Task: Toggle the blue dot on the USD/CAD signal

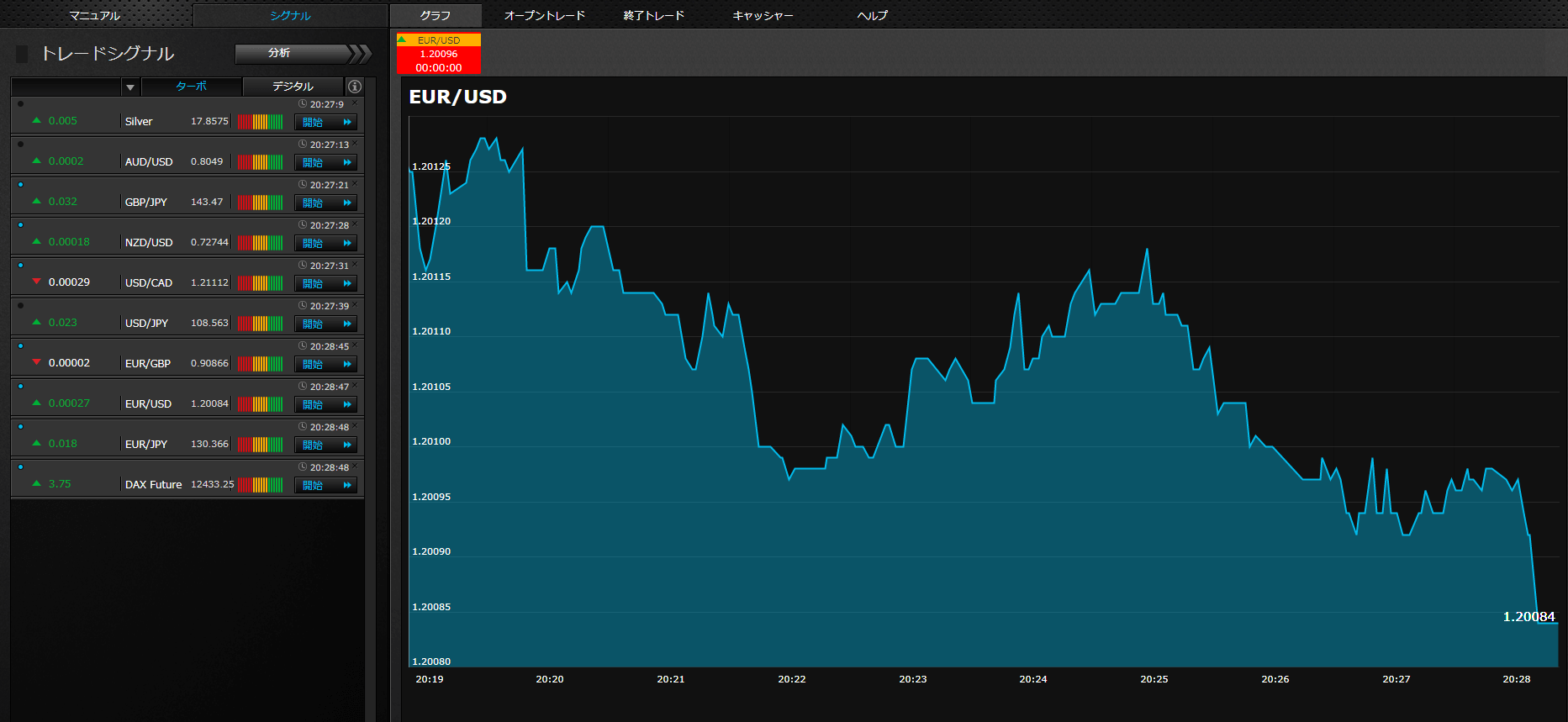Action: pyautogui.click(x=20, y=266)
